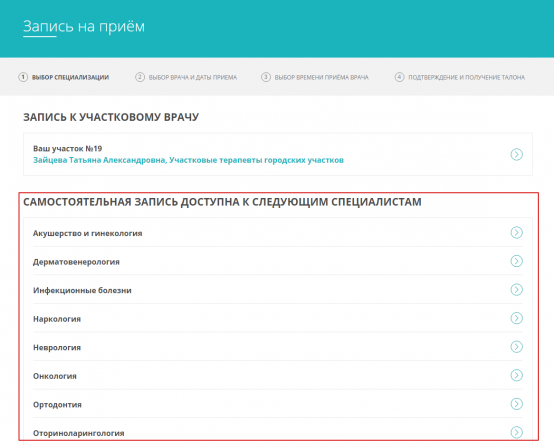Screen dimensions: 554x445
Task: Click arrow icon beside Инфекционные болезни
Action: pos(516,289)
